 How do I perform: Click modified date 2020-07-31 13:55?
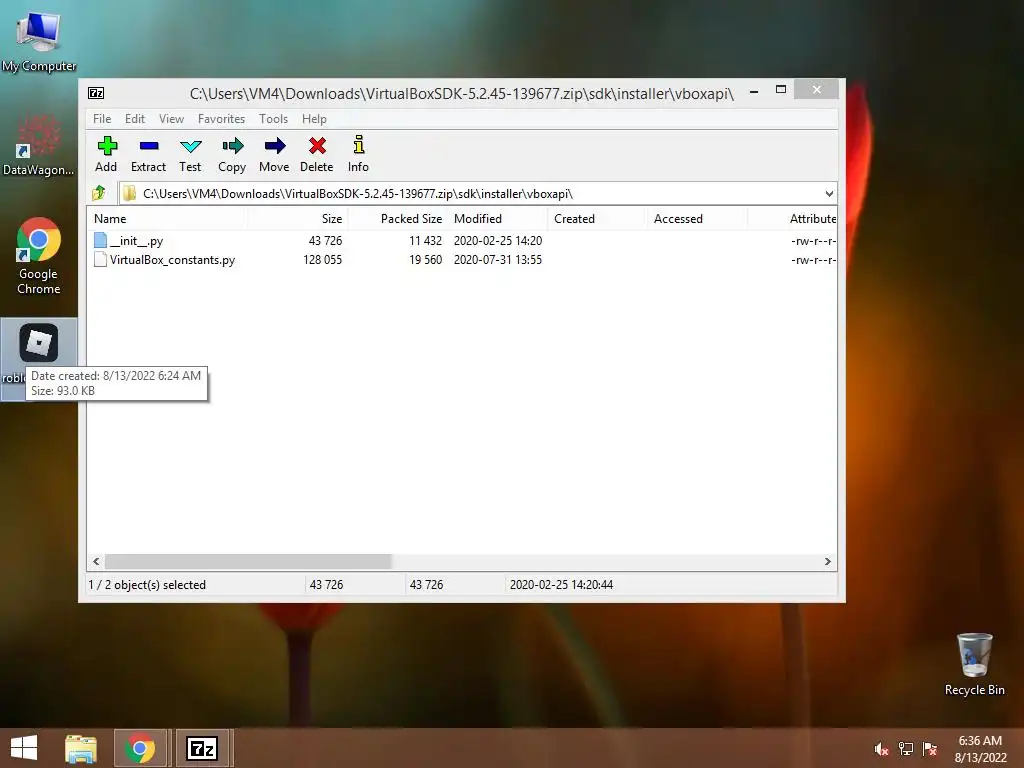pos(498,260)
